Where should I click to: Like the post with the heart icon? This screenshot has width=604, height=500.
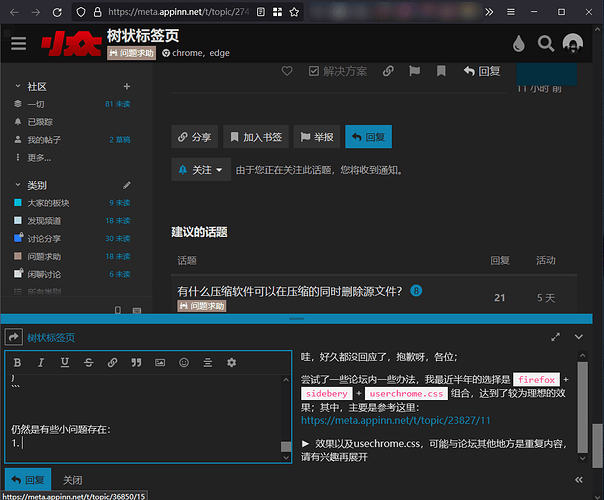click(x=287, y=71)
